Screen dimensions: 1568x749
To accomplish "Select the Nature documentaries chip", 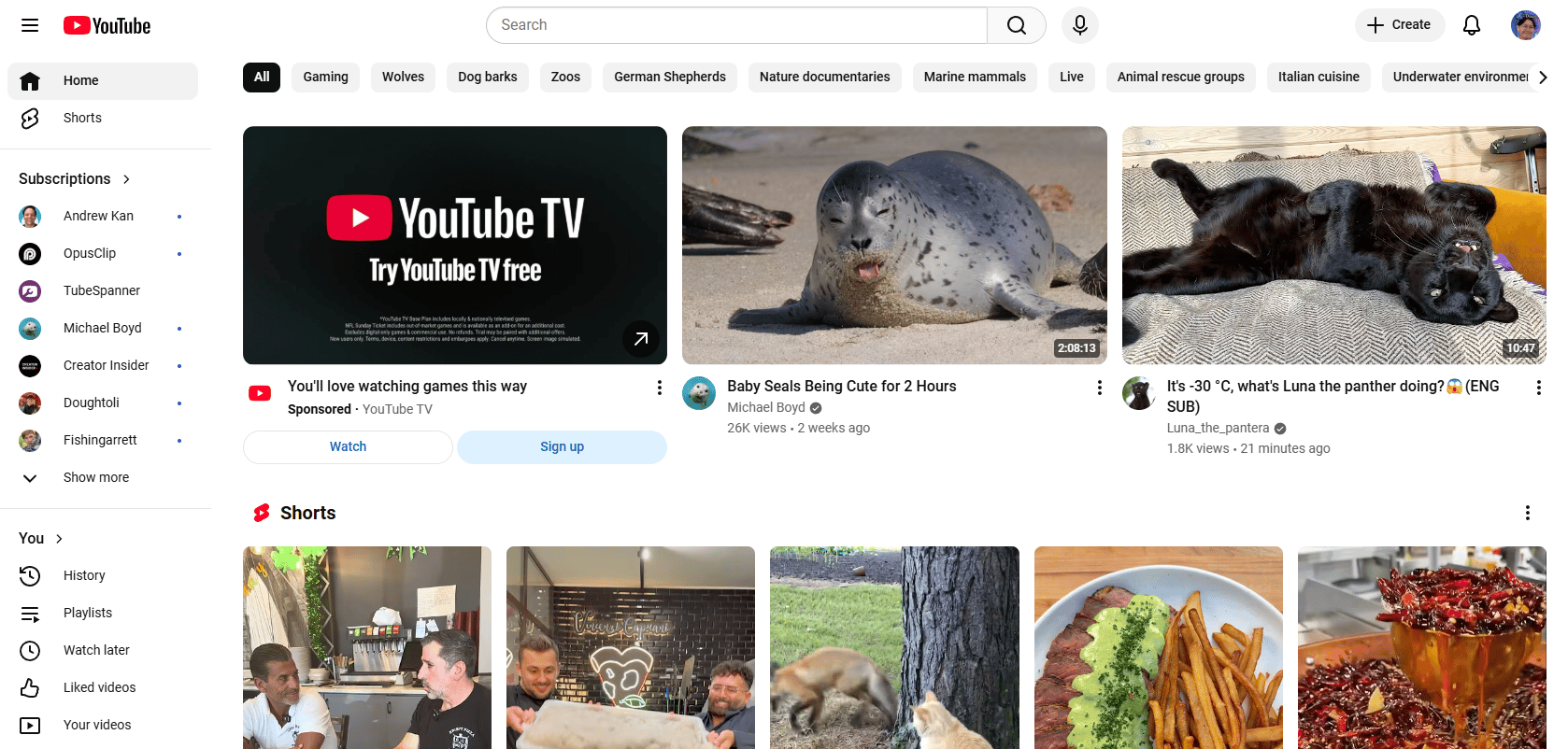I will [x=824, y=77].
